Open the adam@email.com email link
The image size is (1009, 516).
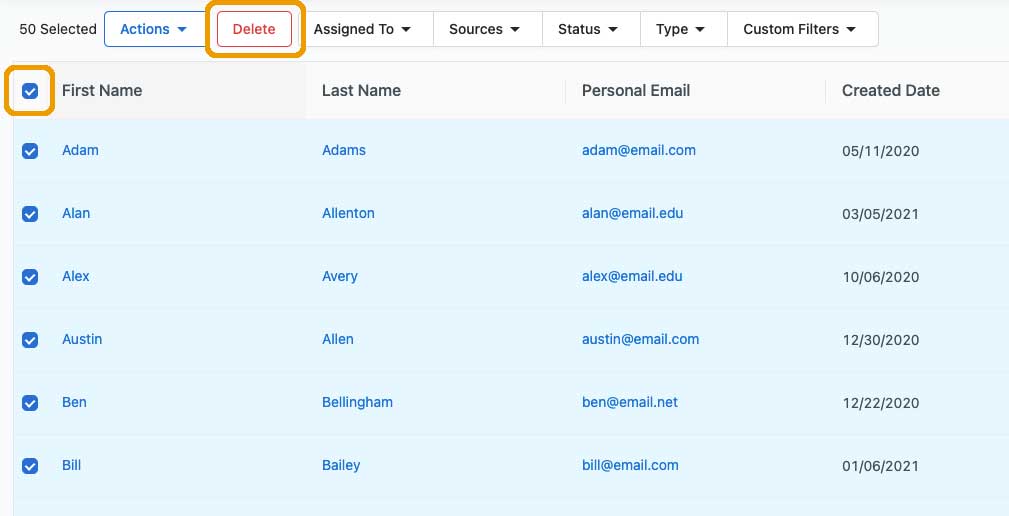[638, 151]
